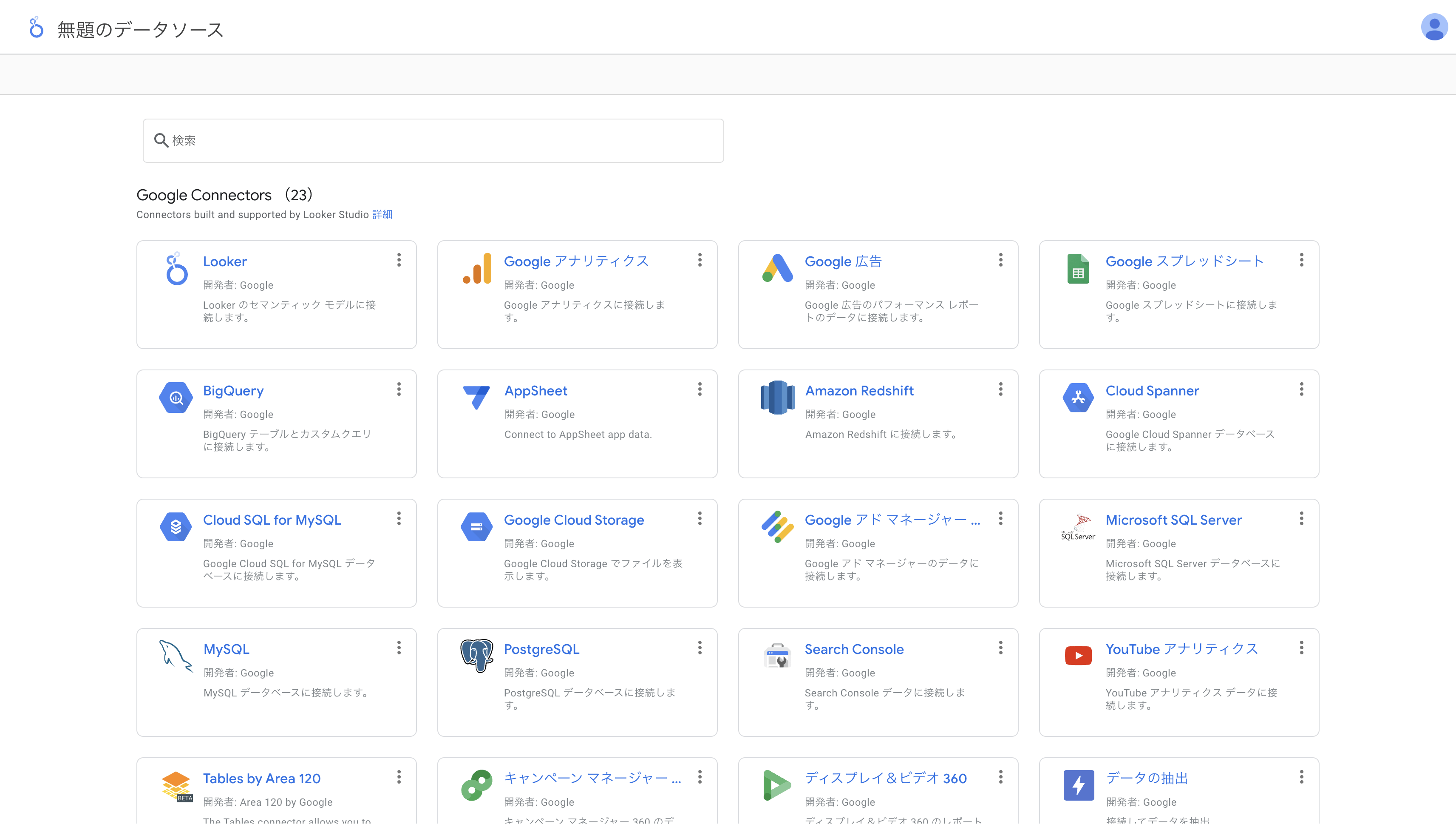
Task: Click the YouTube アナリティクス play icon
Action: [x=1078, y=656]
